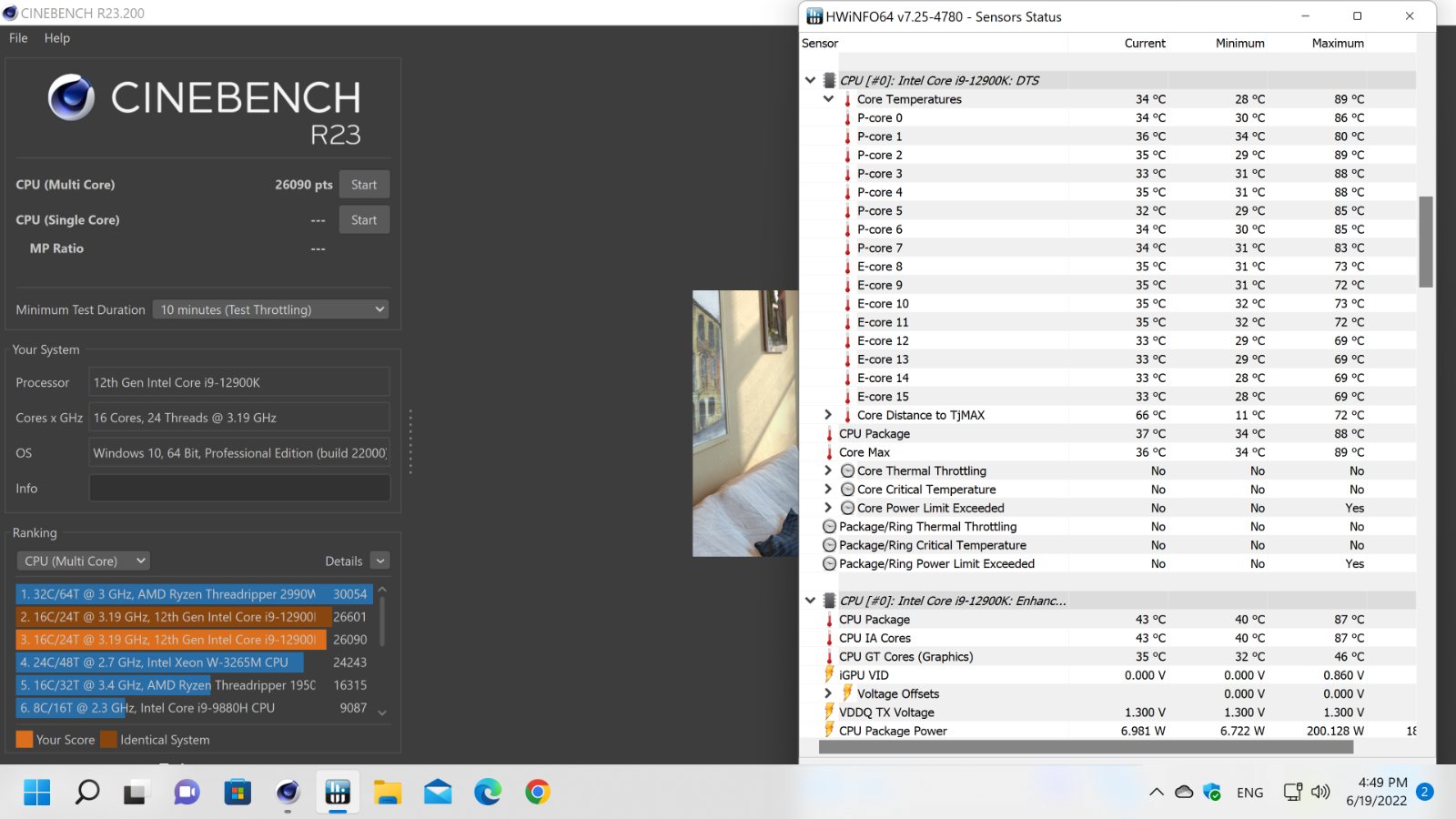Expand Core Power Limit Exceeded node
This screenshot has width=1456, height=819.
[828, 508]
